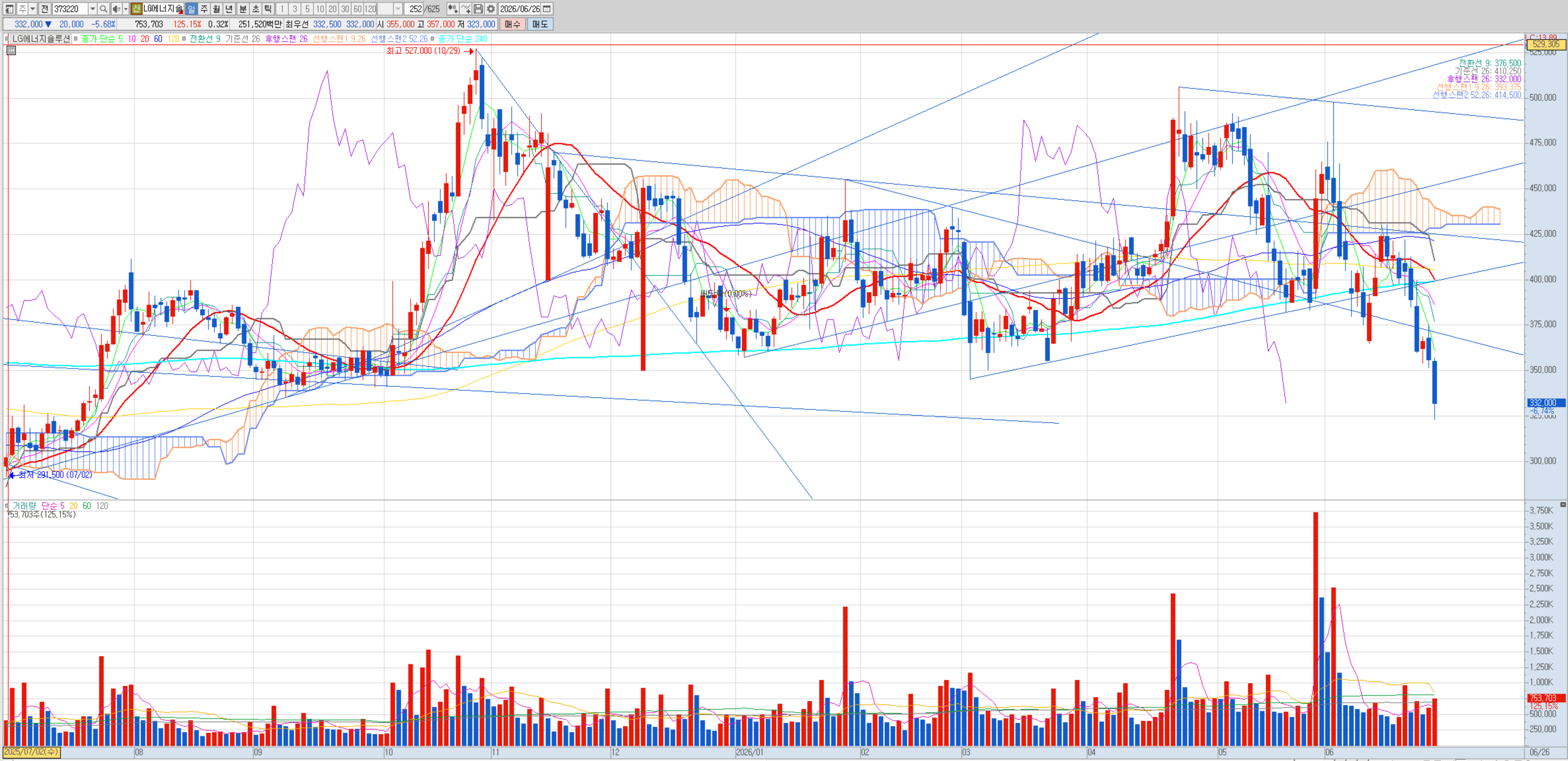Click the 전환선 9 legend label

click(205, 38)
